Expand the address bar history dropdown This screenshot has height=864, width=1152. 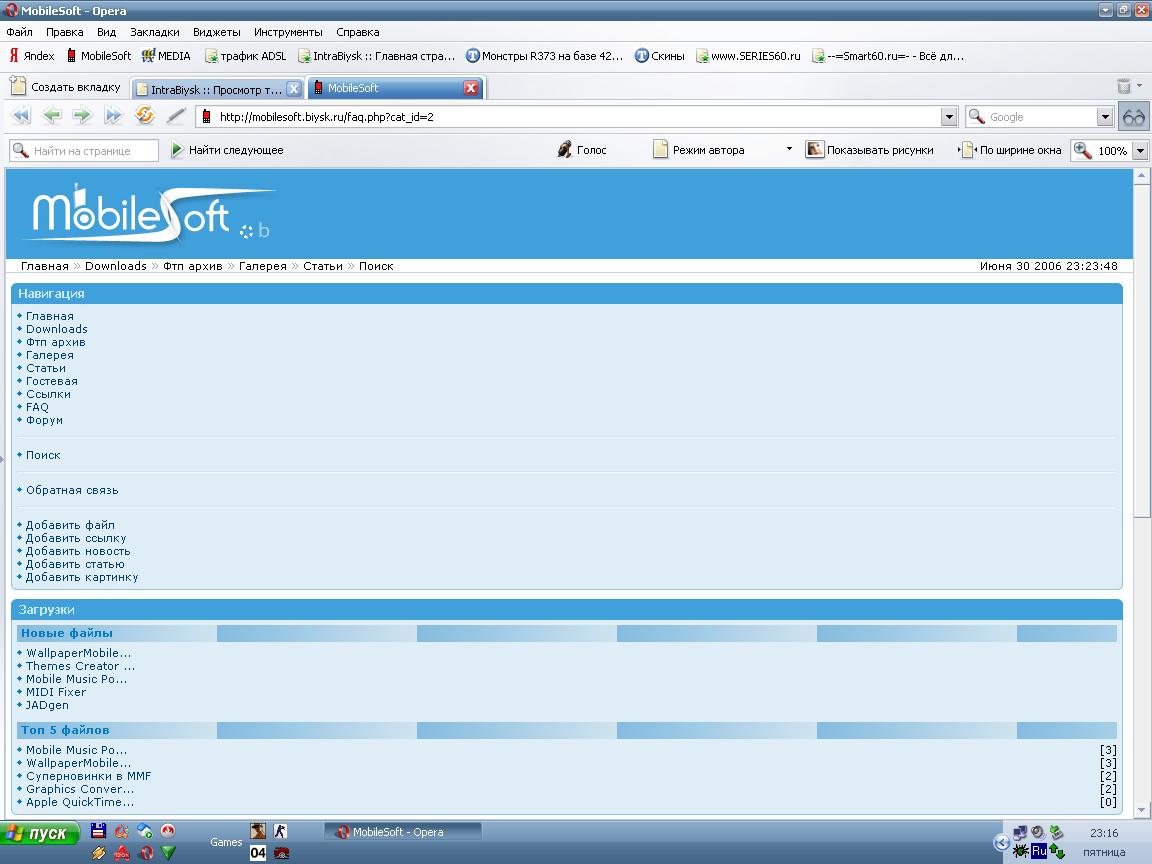click(x=949, y=117)
